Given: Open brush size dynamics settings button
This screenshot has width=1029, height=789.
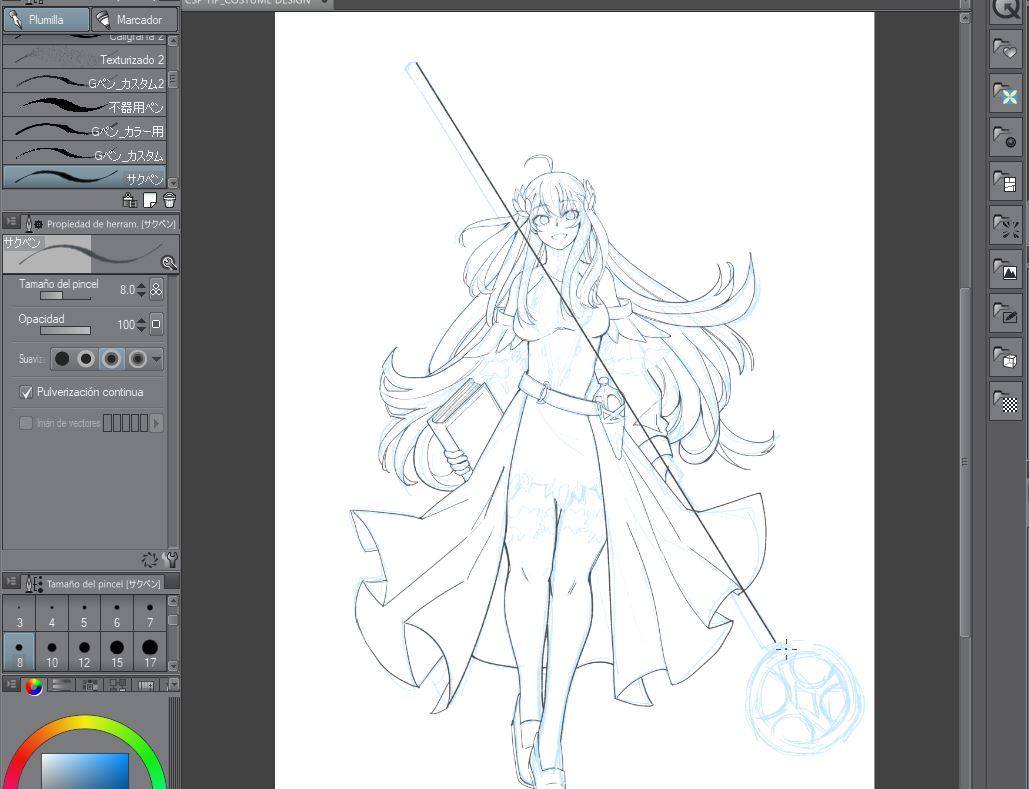Looking at the screenshot, I should [156, 289].
